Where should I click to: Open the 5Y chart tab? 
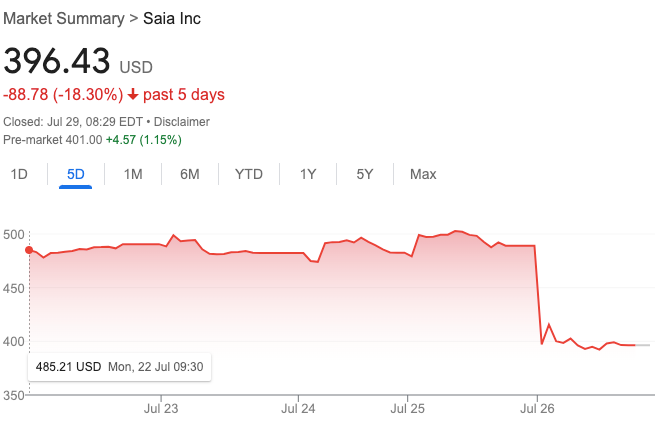(365, 174)
